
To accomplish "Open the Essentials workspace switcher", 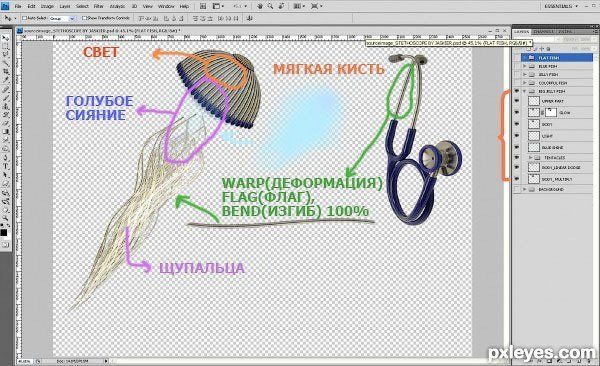I will click(561, 6).
